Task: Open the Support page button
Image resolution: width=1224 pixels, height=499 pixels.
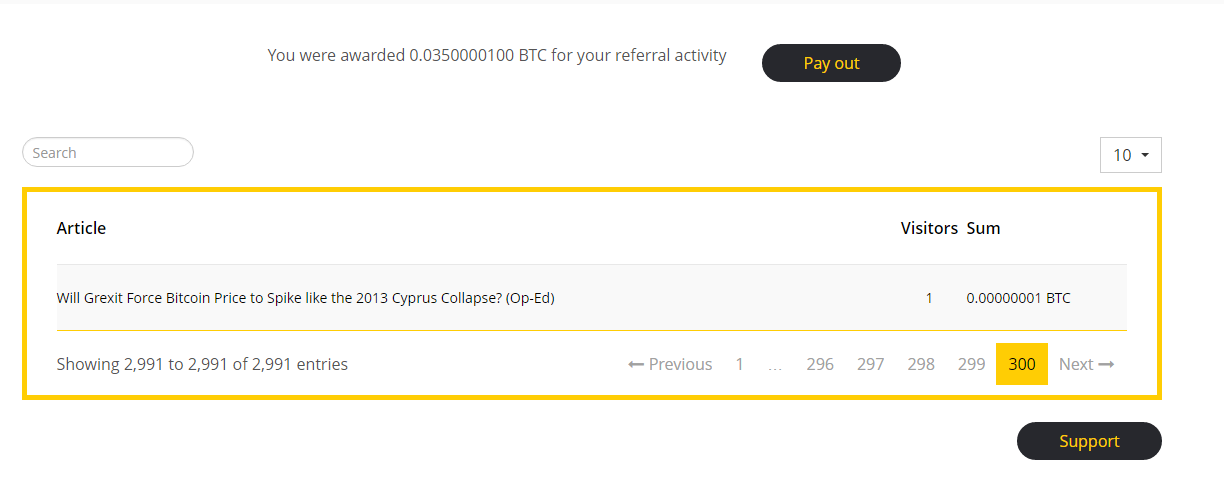Action: tap(1089, 441)
